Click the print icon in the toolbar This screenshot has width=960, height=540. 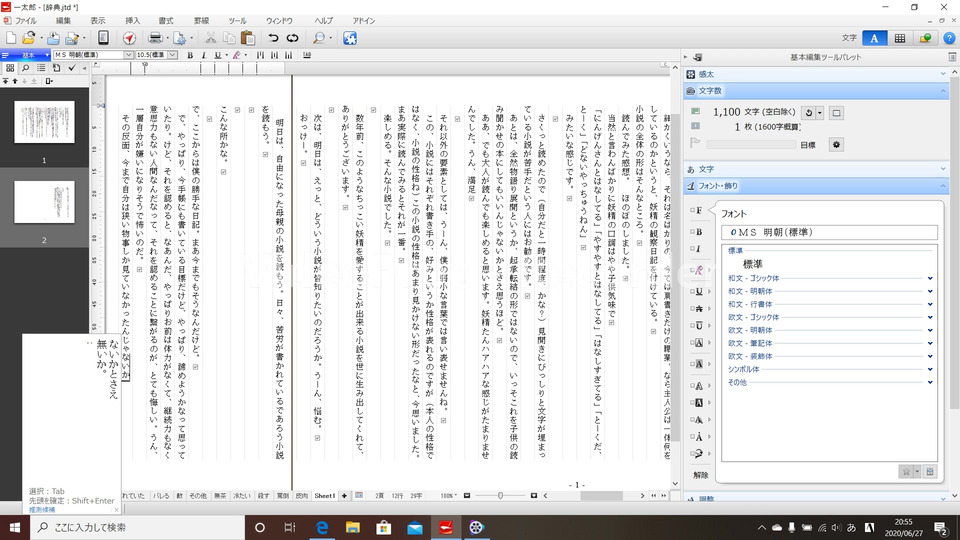tap(155, 38)
